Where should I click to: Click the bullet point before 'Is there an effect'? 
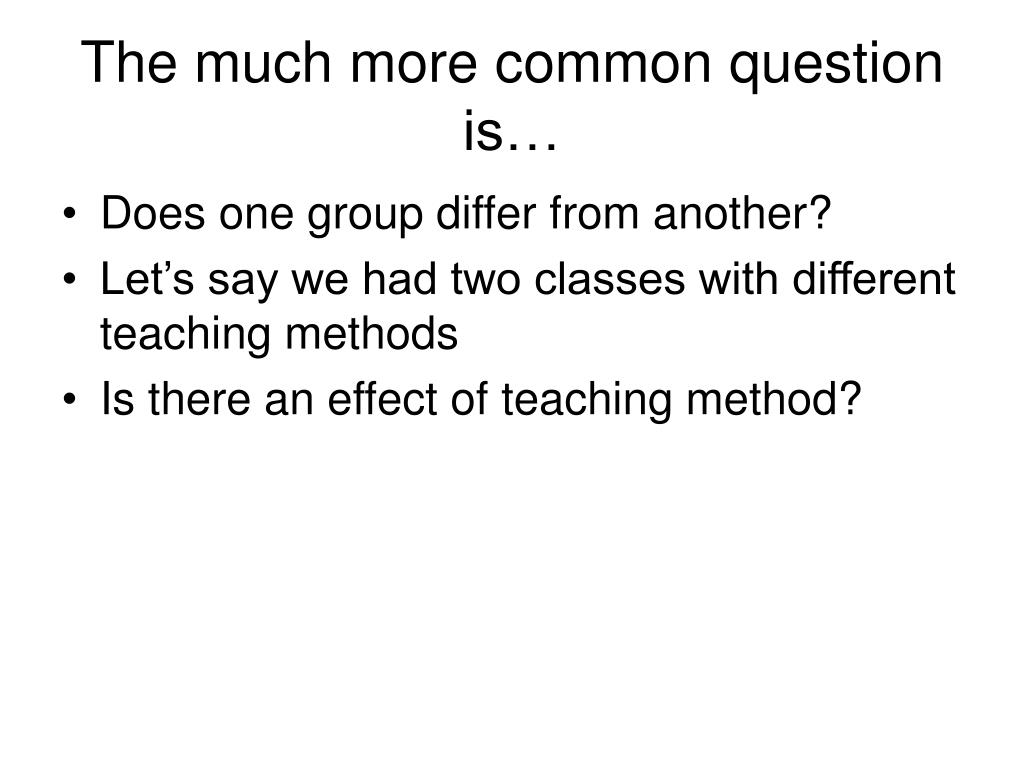pyautogui.click(x=70, y=400)
